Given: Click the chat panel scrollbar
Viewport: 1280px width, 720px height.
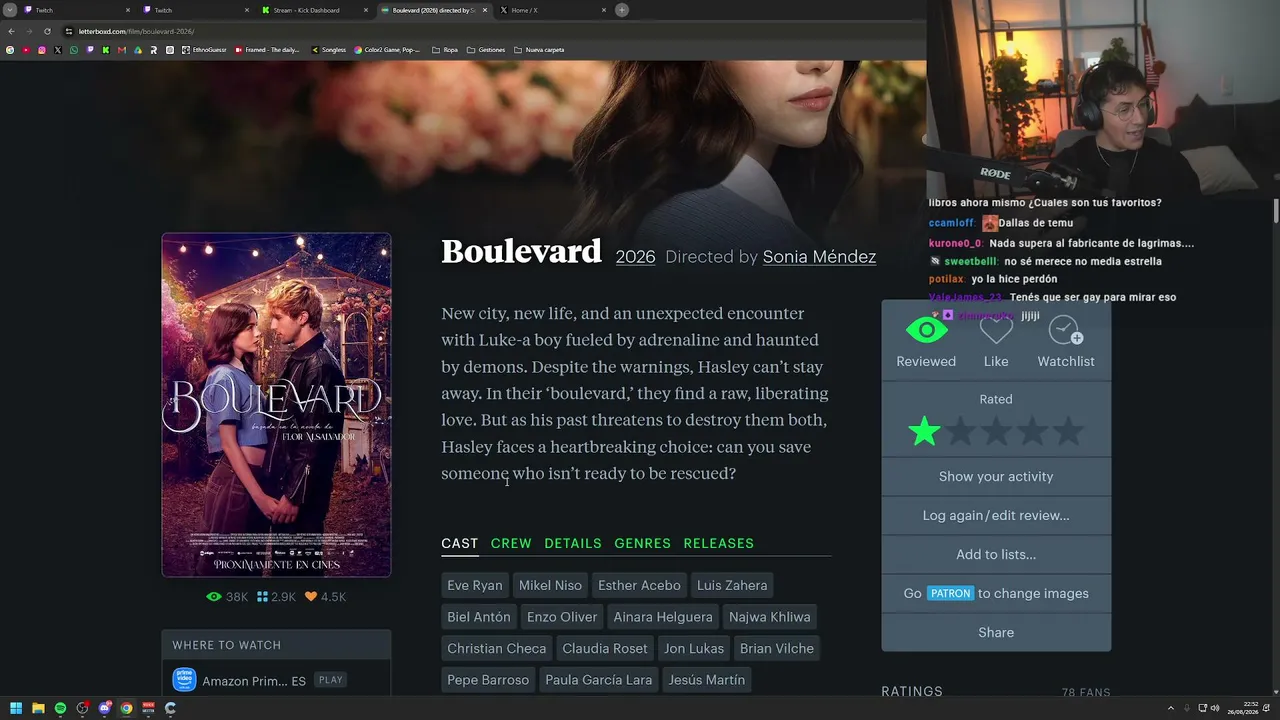Looking at the screenshot, I should pos(1276,211).
